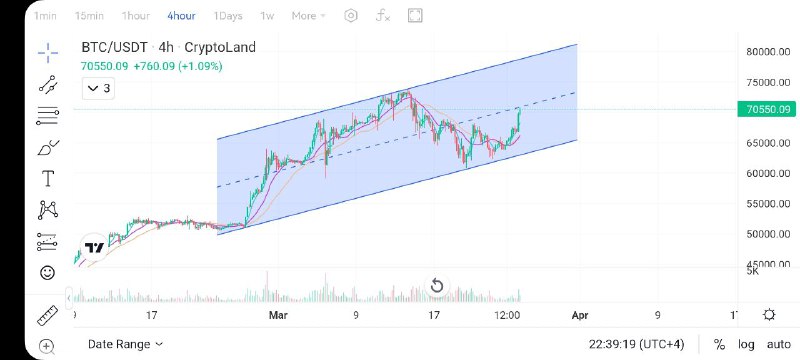The height and width of the screenshot is (360, 800).
Task: Expand the More timeframes dropdown
Action: [x=308, y=16]
